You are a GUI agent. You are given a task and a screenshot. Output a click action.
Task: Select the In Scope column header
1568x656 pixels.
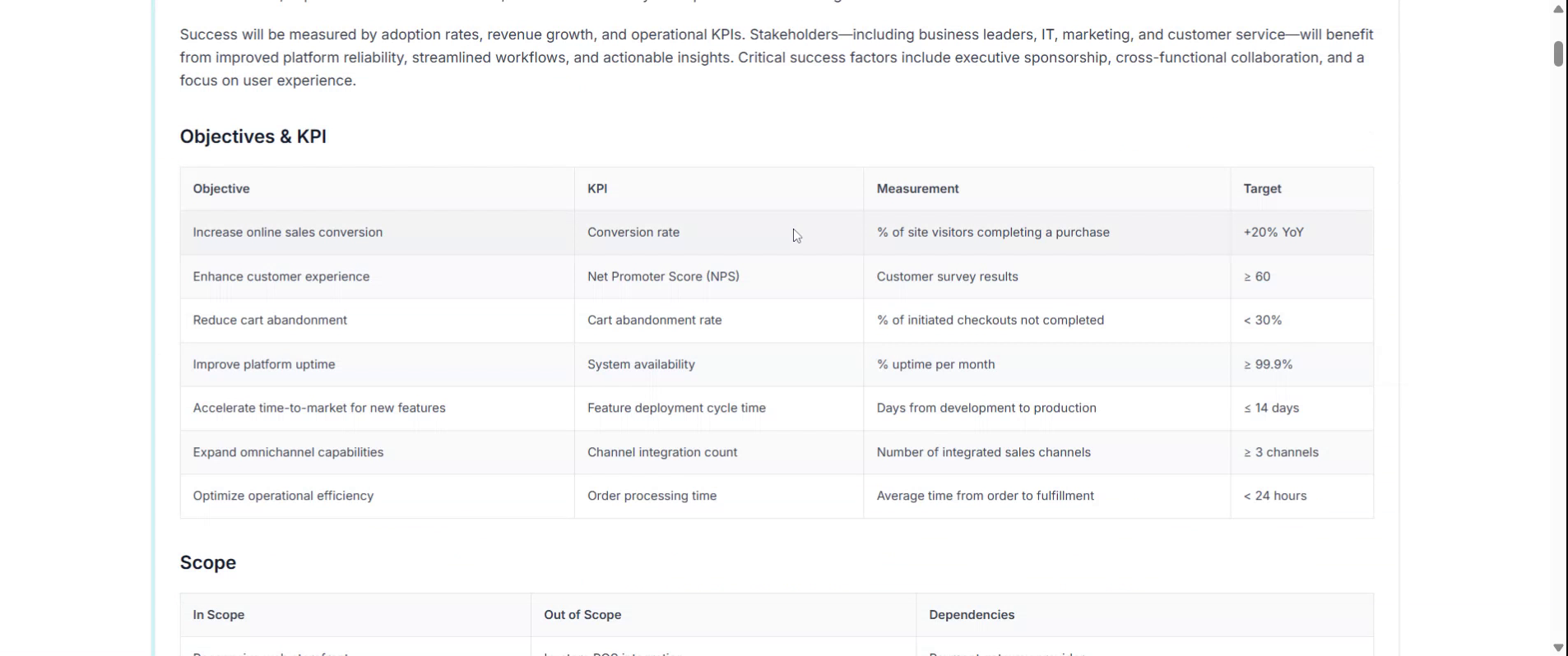[218, 615]
